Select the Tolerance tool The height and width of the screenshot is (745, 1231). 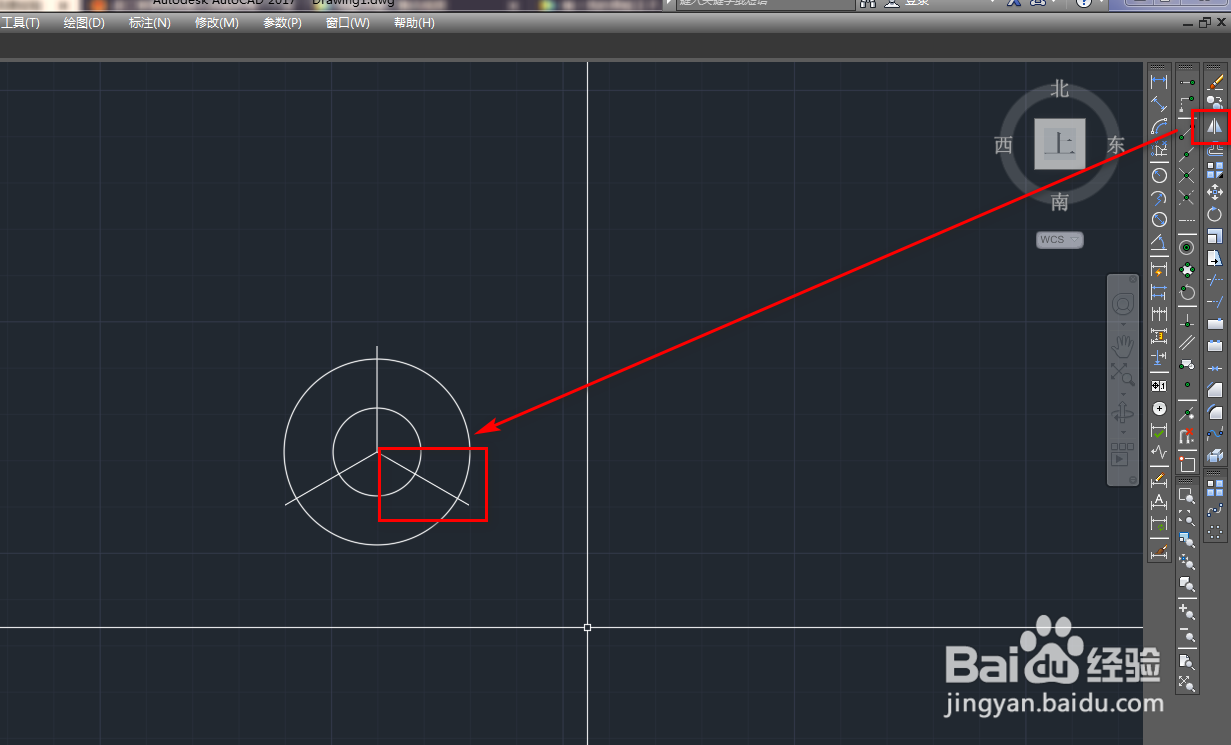pyautogui.click(x=1159, y=385)
